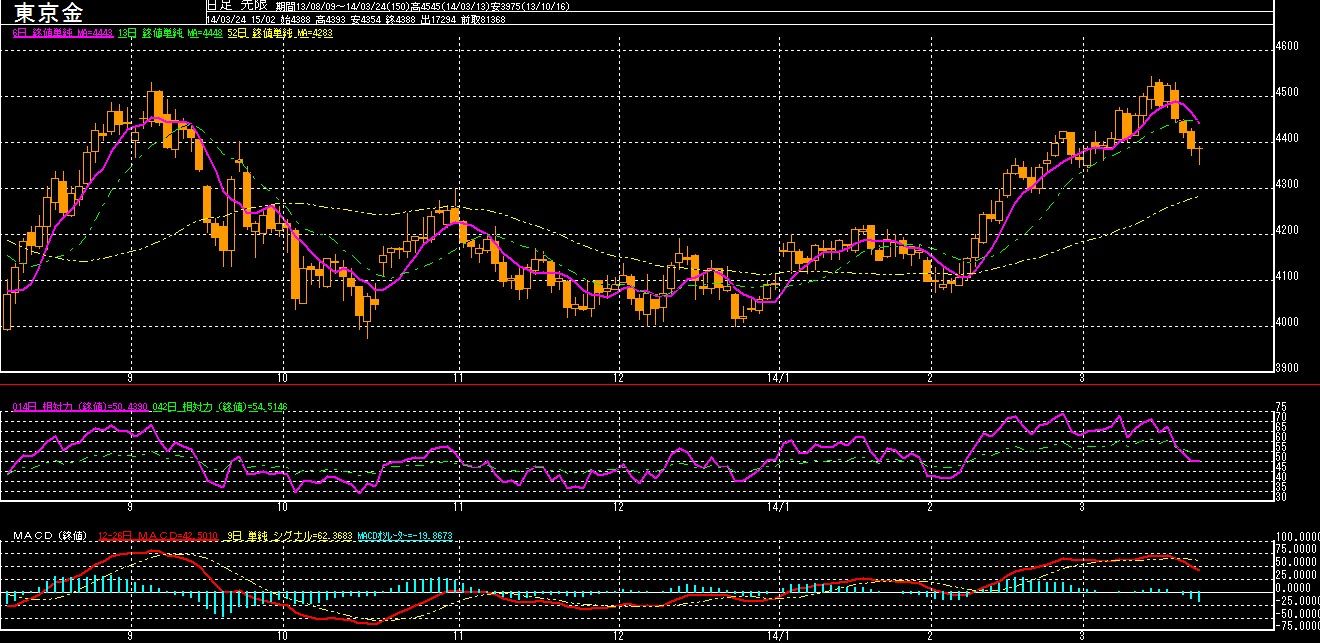Select the 9日 単純 シグナル=62.3683 legend
Viewport: 1320px width, 643px height.
[x=288, y=536]
